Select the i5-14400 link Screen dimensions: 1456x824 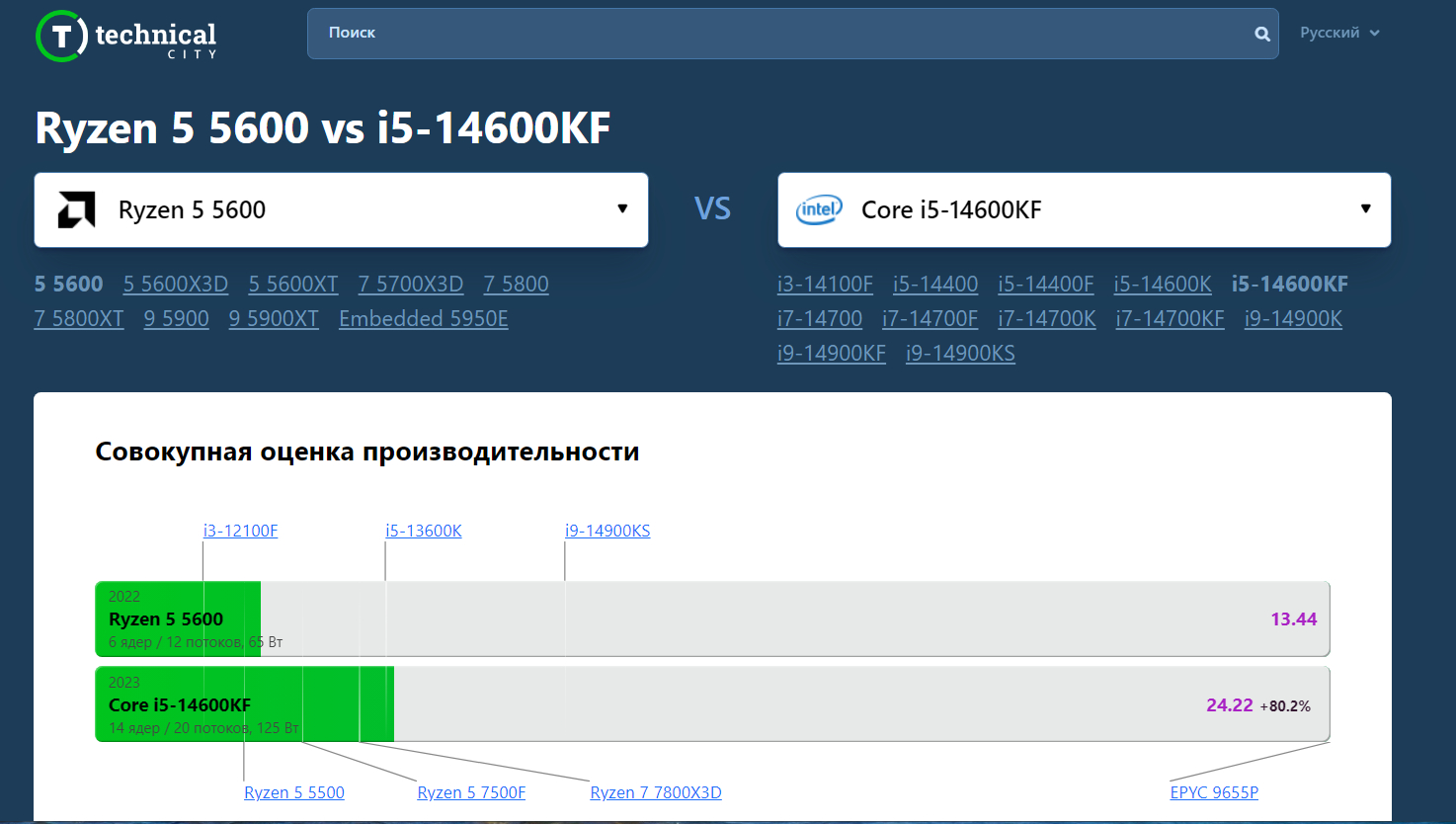click(x=935, y=285)
